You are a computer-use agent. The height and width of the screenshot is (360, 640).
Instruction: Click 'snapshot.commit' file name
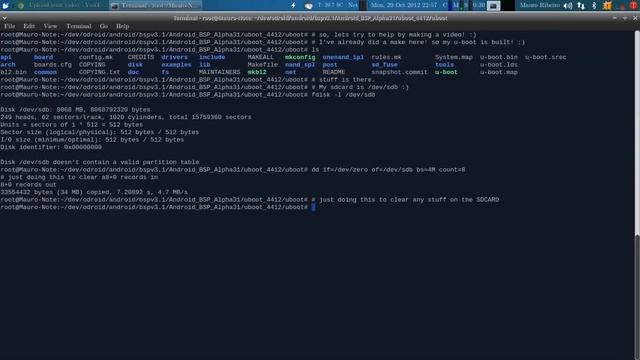(x=399, y=72)
